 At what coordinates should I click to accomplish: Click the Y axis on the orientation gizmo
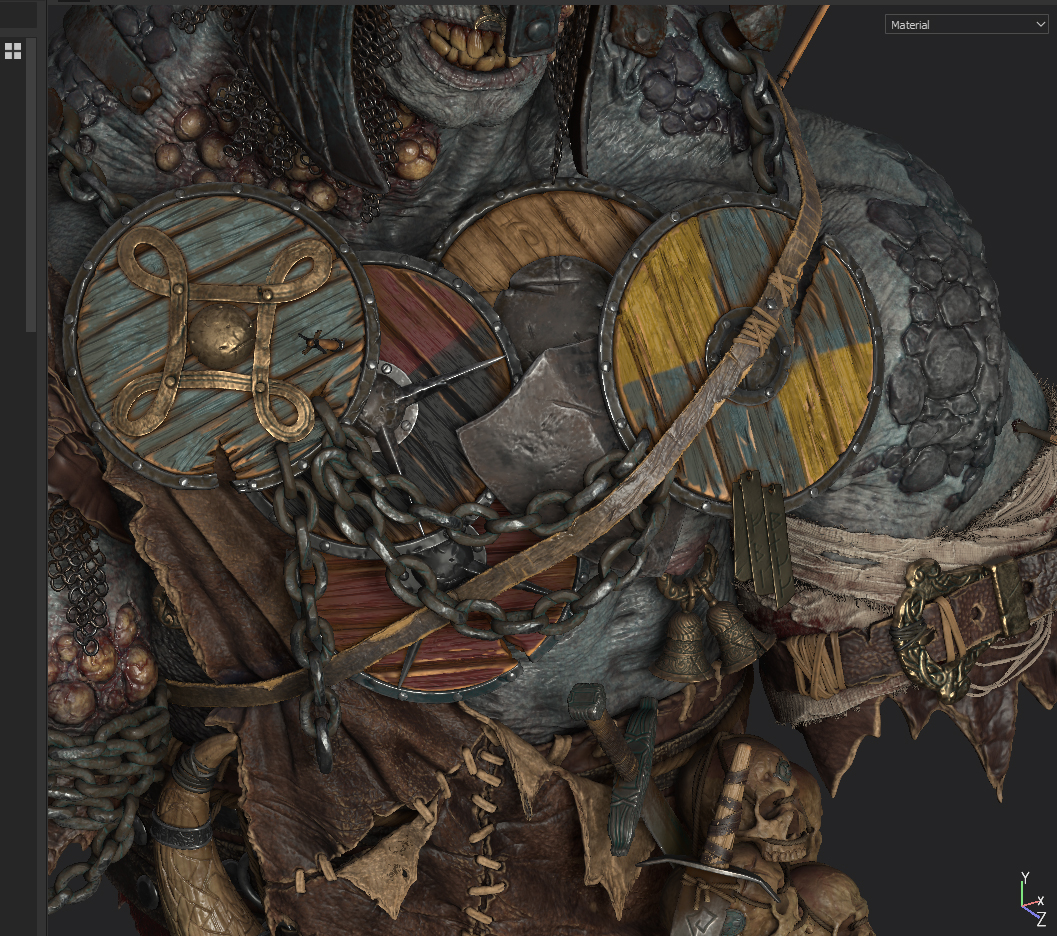click(x=1024, y=879)
